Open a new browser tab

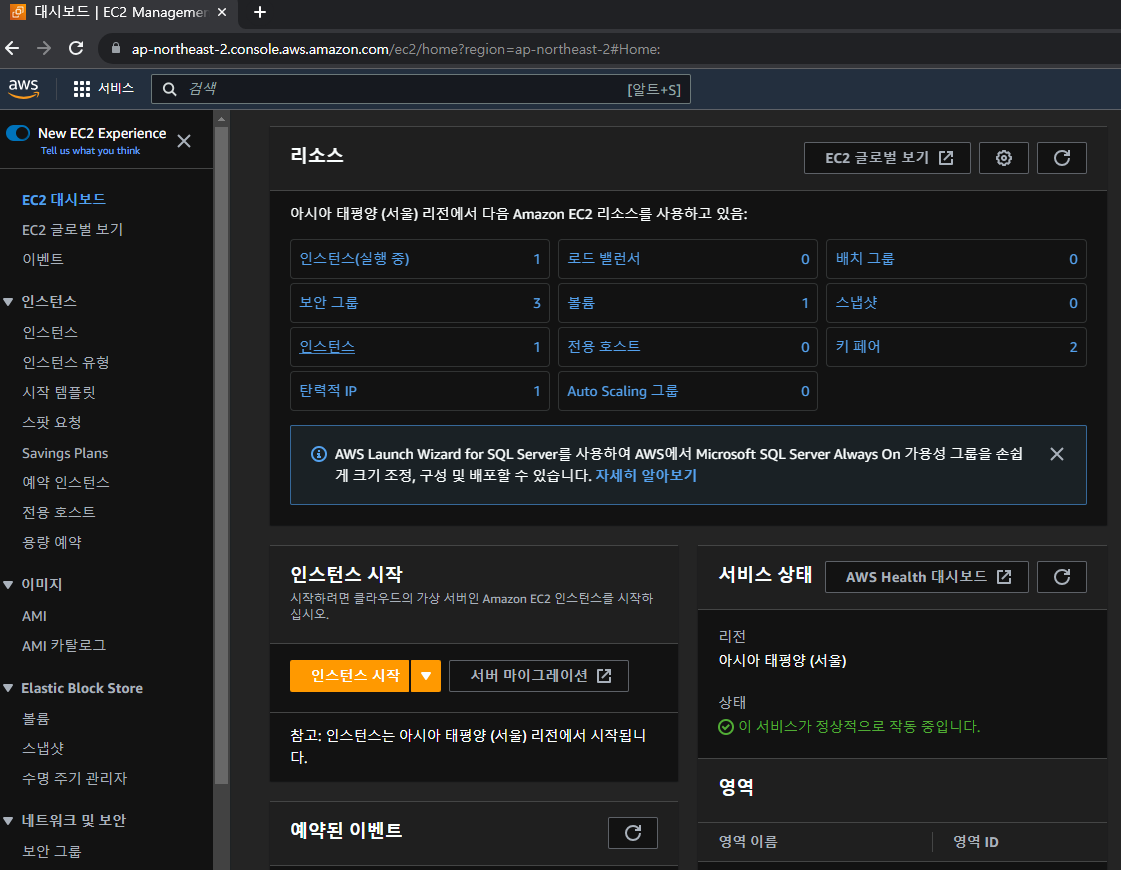click(260, 12)
